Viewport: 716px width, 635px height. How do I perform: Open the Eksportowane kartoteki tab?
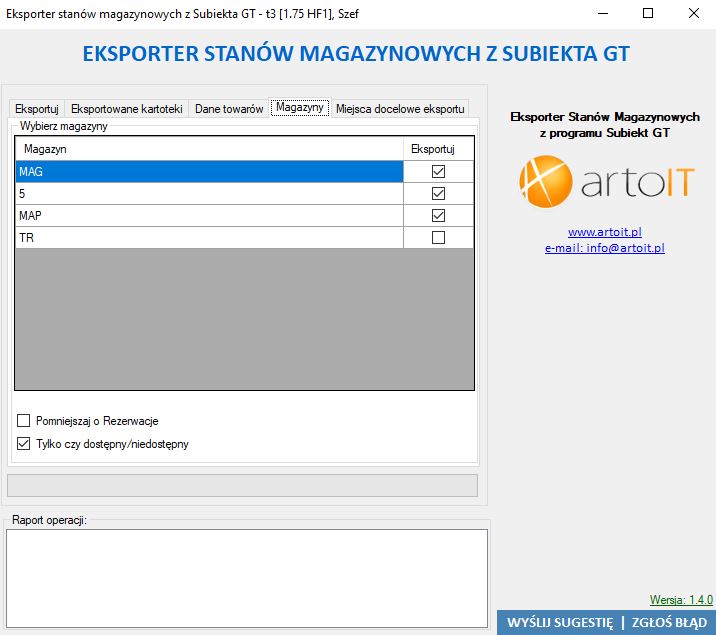[x=126, y=108]
